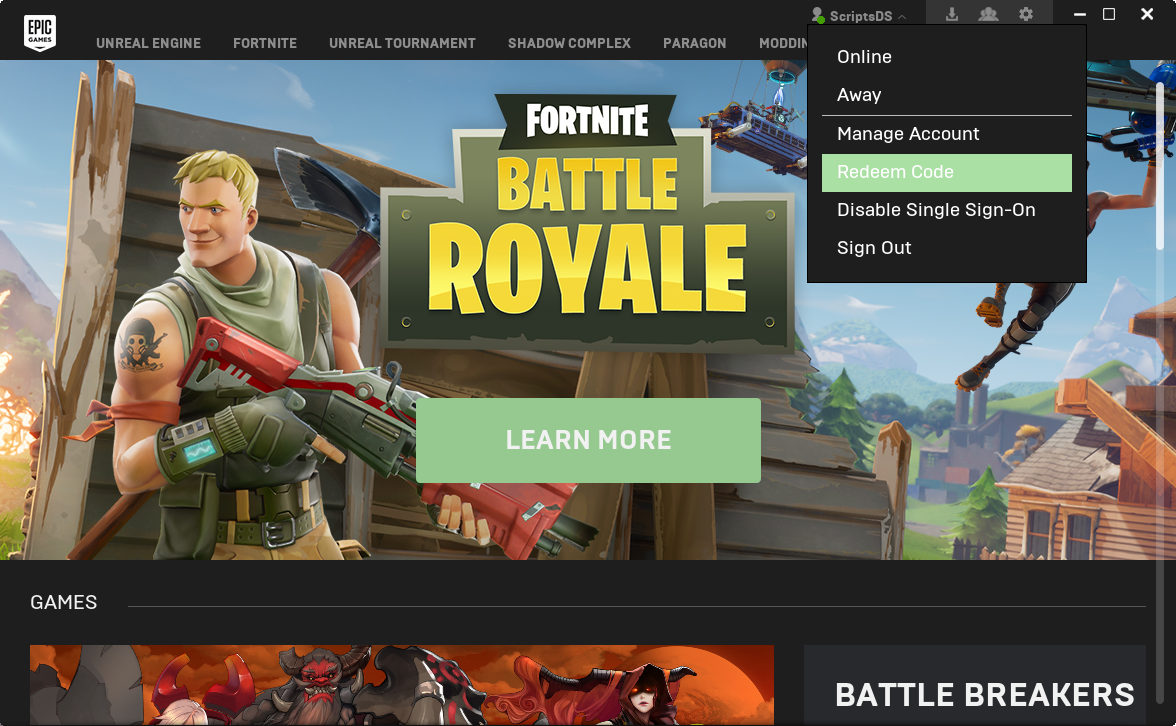The height and width of the screenshot is (726, 1176).
Task: Sign Out from the account menu
Action: tap(946, 248)
